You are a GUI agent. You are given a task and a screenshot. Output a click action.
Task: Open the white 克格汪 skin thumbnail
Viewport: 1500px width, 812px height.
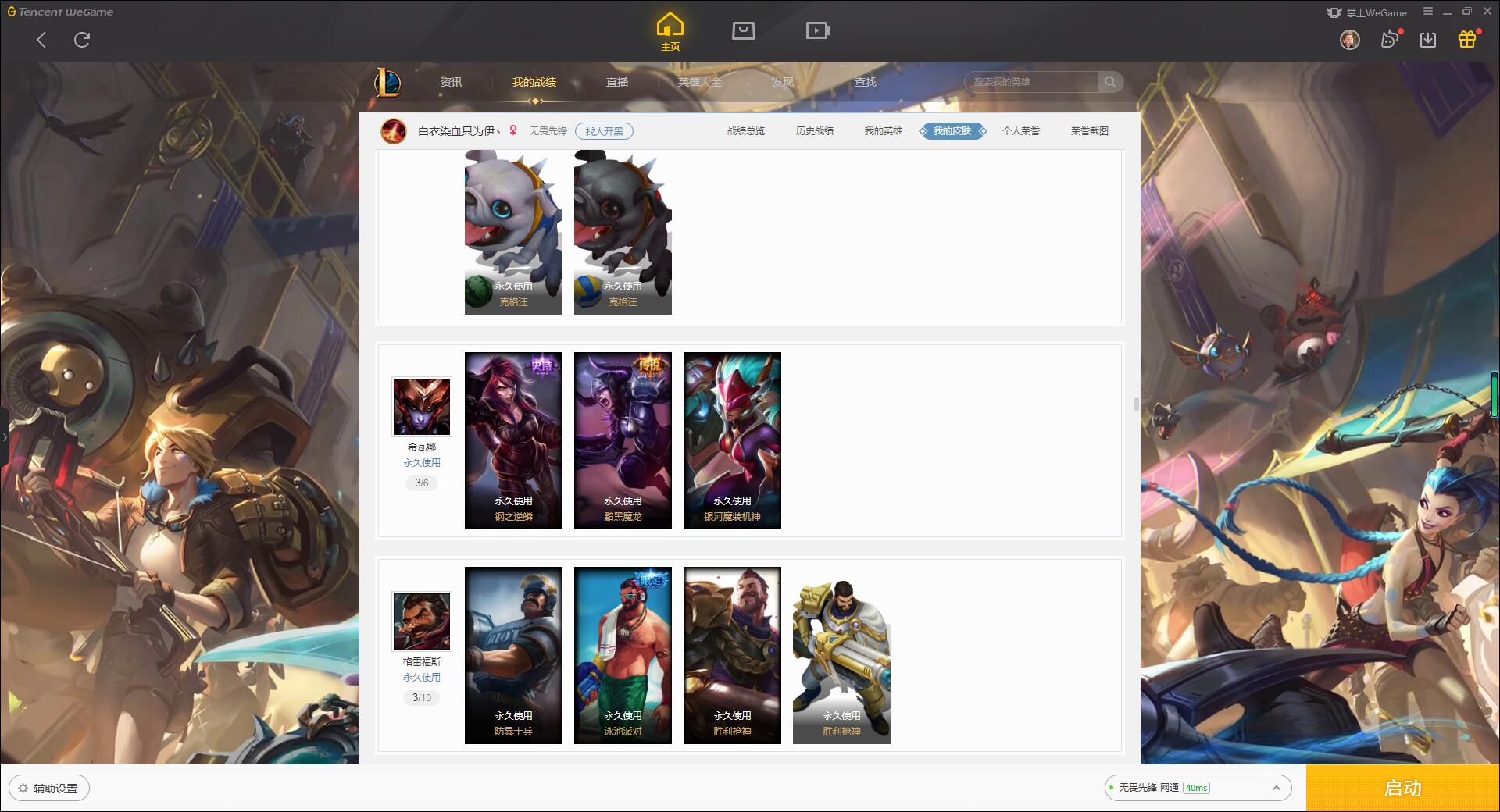pos(513,233)
